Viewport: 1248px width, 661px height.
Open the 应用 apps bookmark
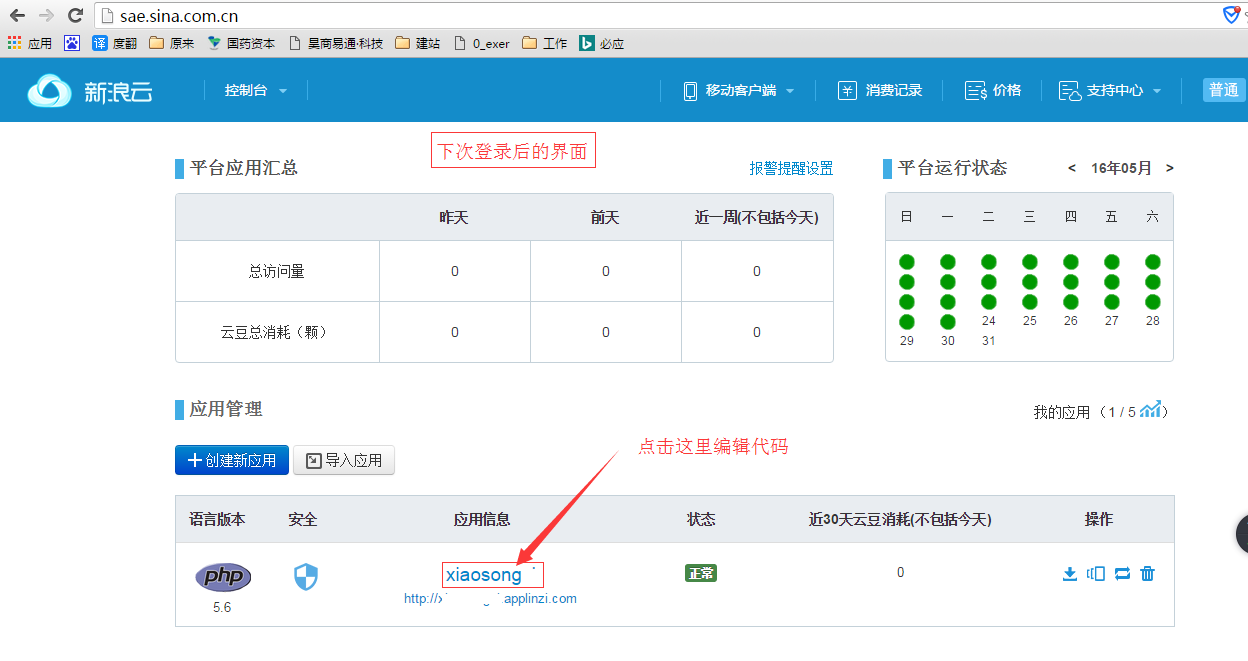coord(30,43)
